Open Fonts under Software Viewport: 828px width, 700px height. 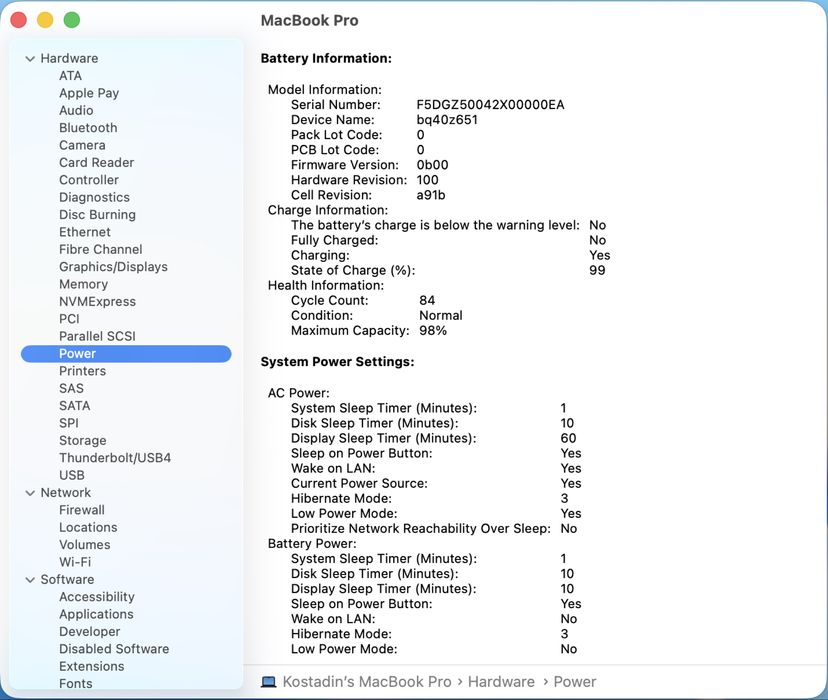tap(76, 684)
